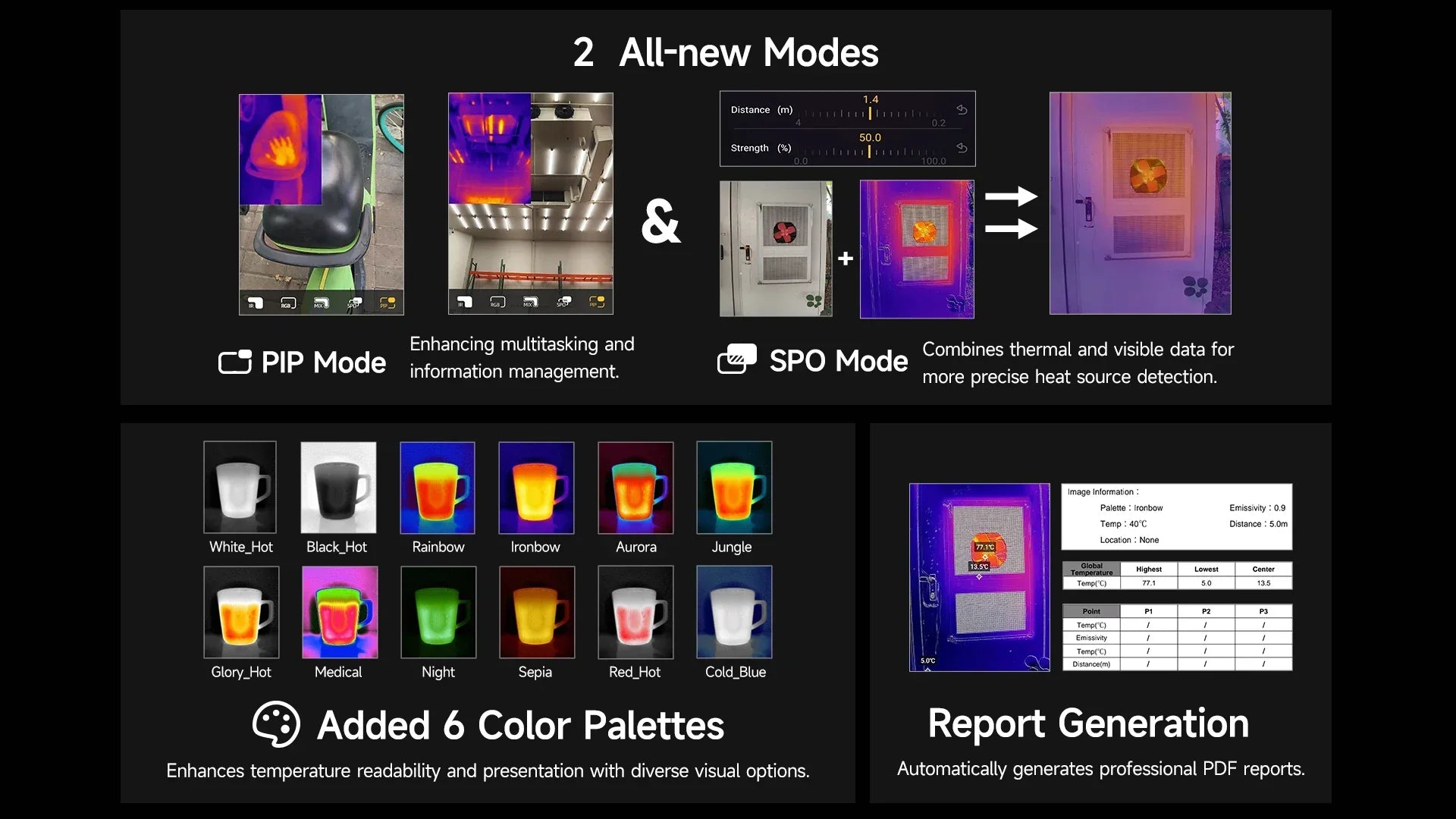Tap the highlighted PIP icon in scooter screenshot
This screenshot has height=819, width=1456.
tap(388, 303)
